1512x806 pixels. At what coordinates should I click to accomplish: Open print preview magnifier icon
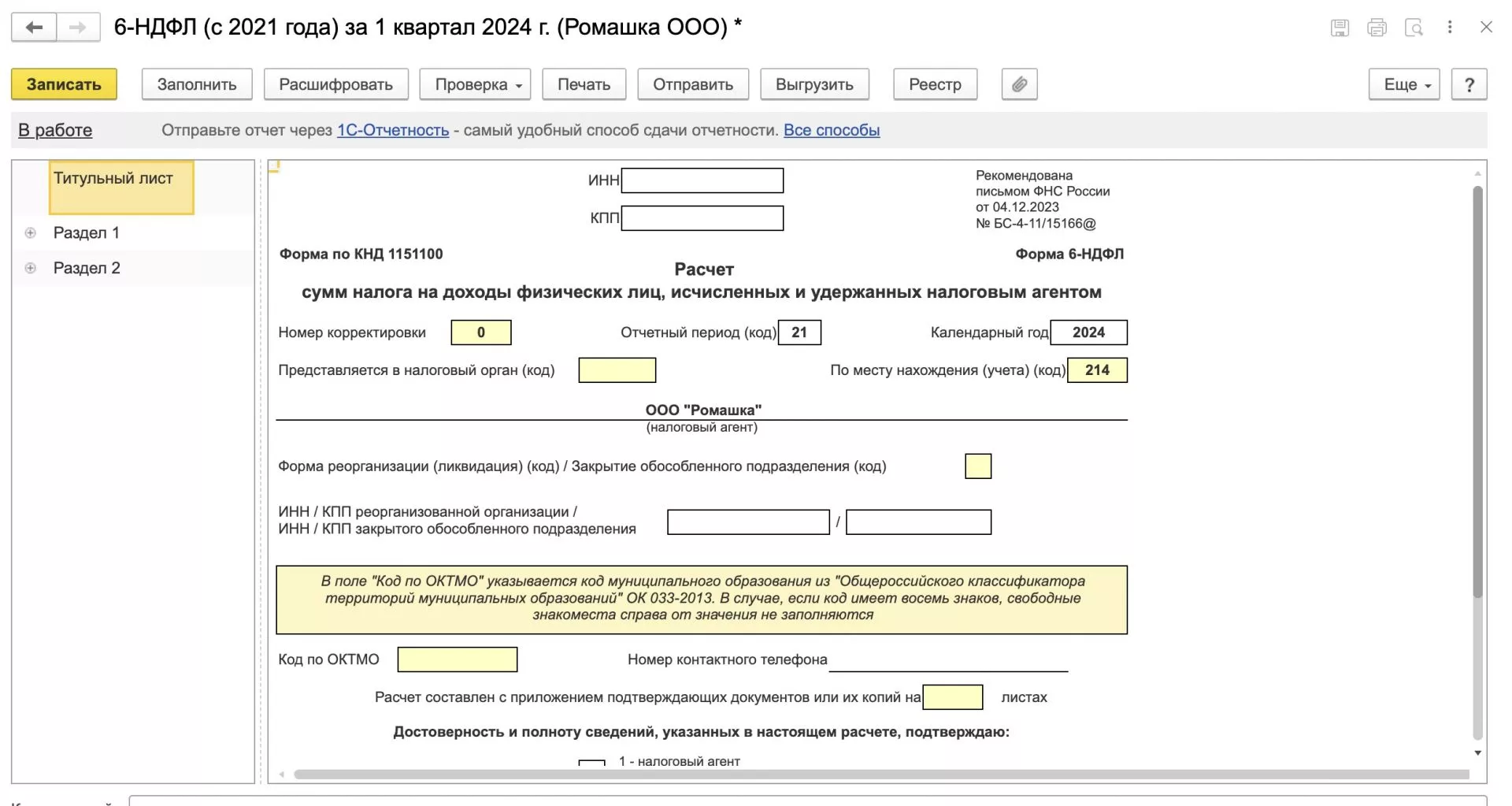coord(1414,28)
